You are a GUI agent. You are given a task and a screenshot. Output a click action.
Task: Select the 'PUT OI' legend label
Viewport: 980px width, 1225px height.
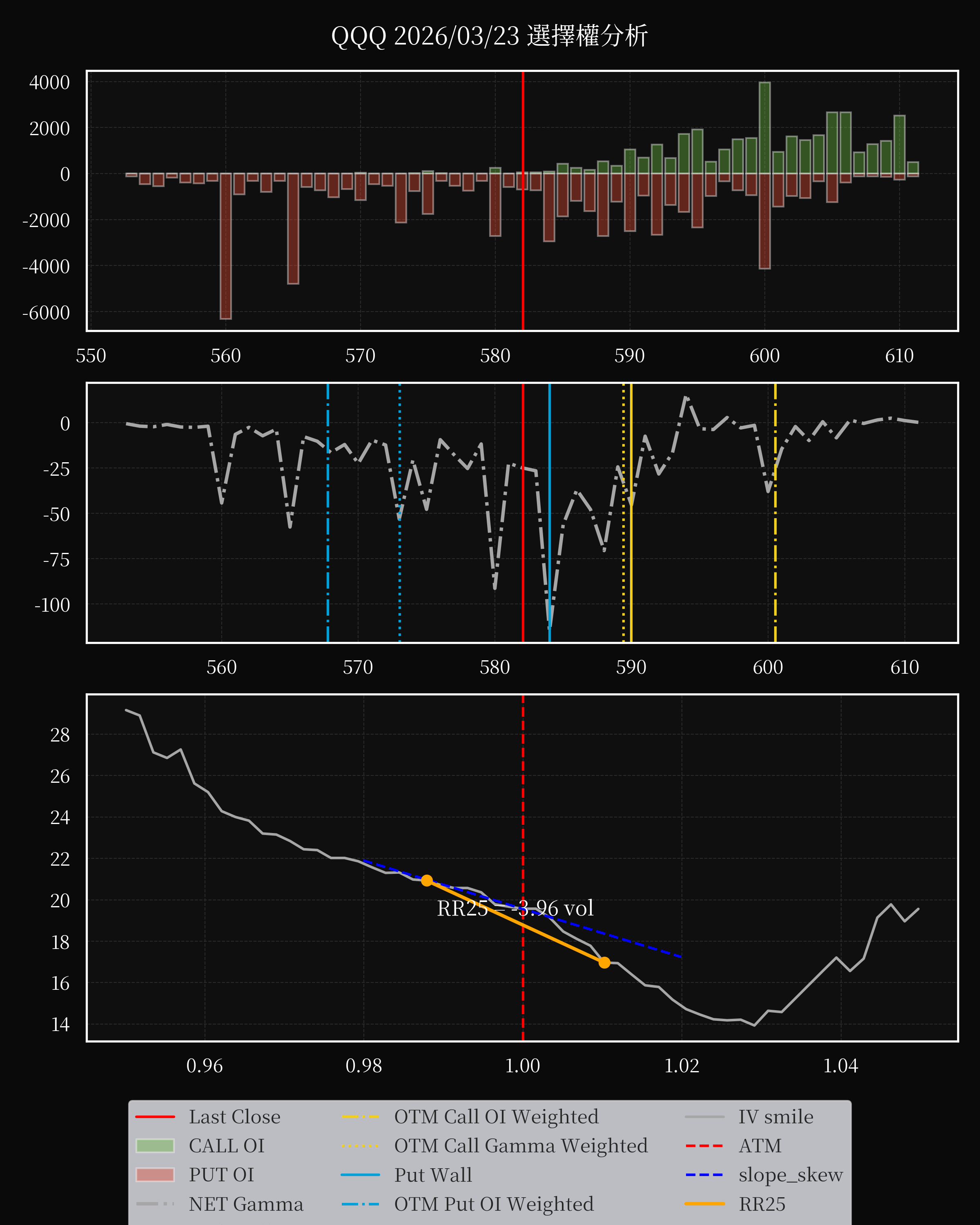pos(222,1175)
